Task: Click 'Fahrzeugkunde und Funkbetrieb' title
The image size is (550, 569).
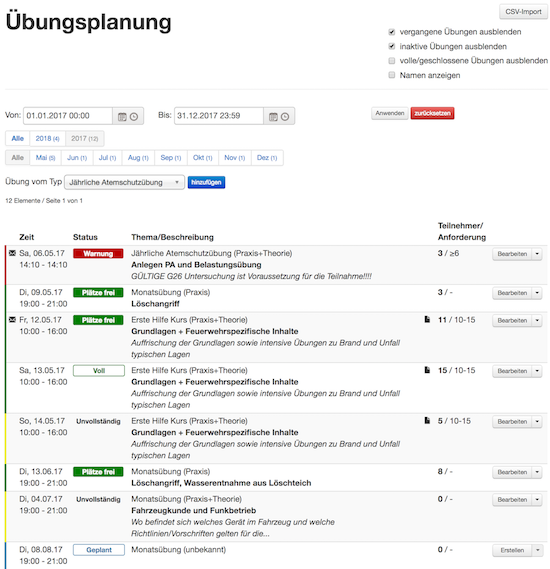Action: click(194, 510)
